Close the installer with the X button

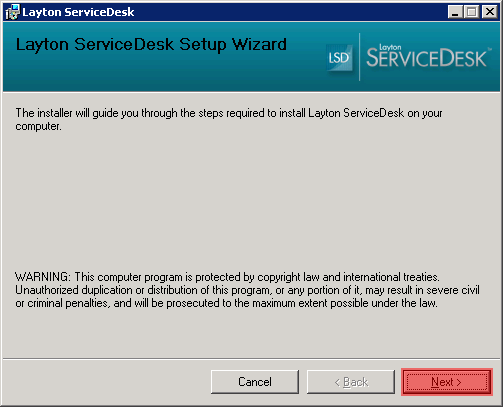489,12
